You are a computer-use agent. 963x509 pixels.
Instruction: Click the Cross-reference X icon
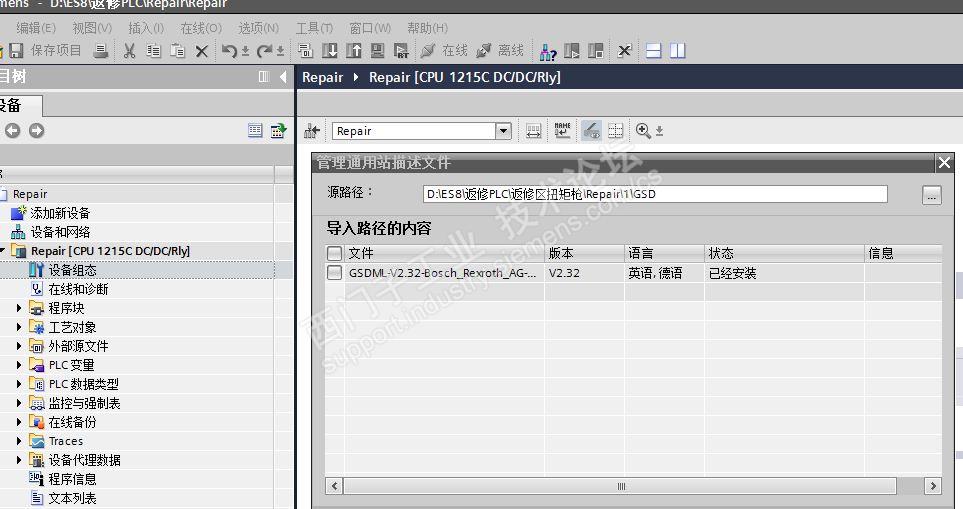(625, 51)
